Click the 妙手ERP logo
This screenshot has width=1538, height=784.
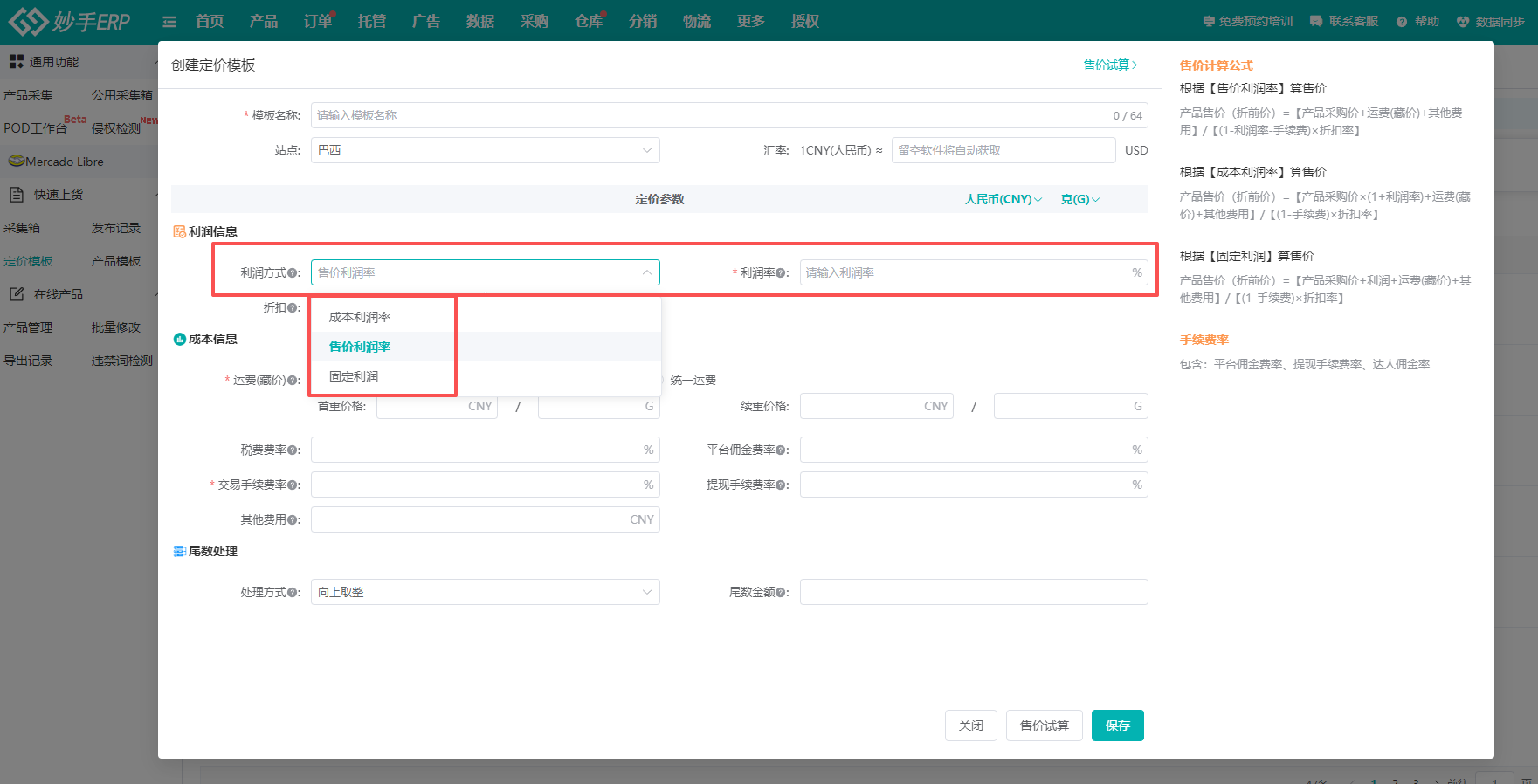tap(70, 21)
